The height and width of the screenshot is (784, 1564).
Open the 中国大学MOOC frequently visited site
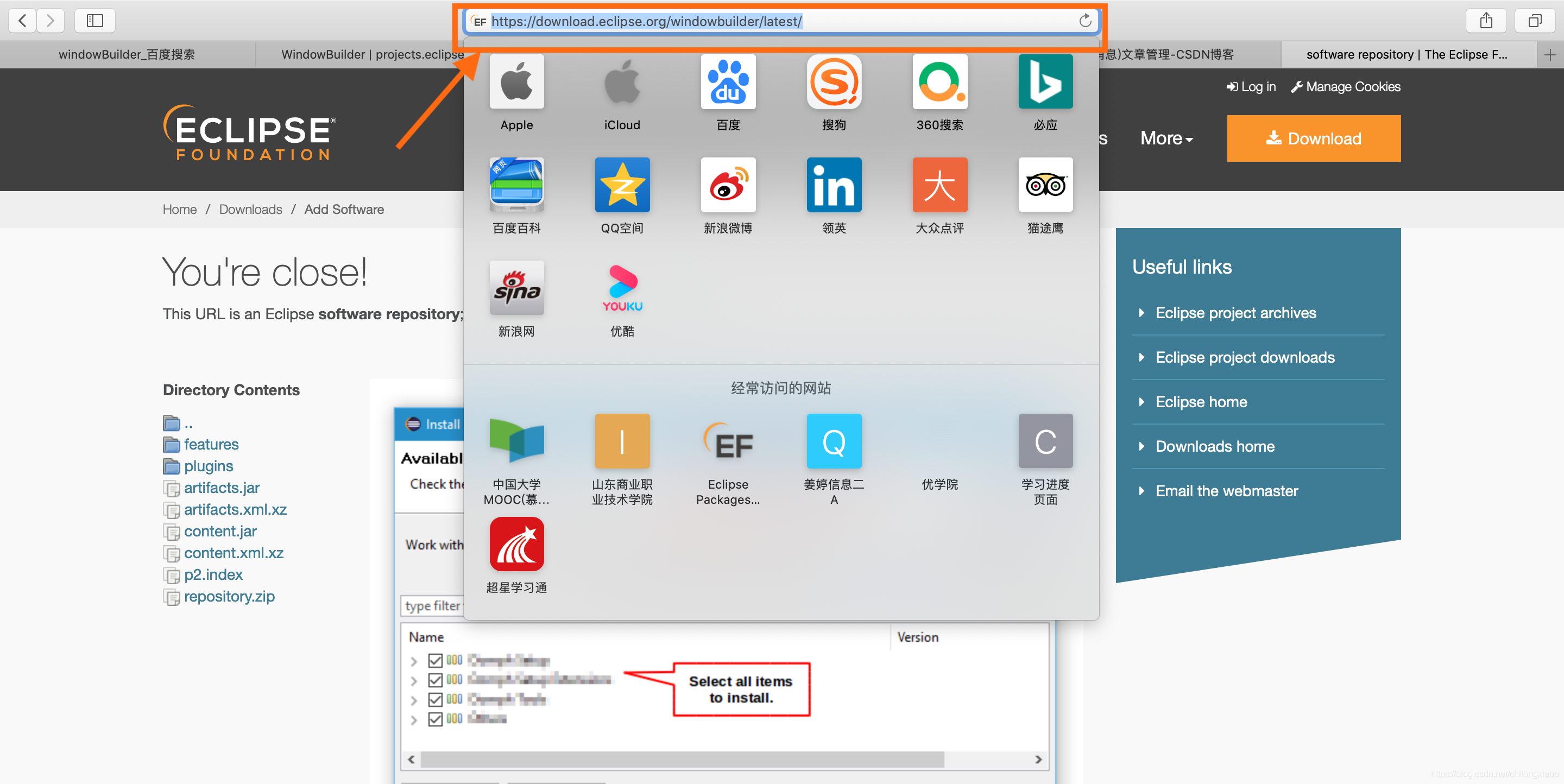pos(516,441)
